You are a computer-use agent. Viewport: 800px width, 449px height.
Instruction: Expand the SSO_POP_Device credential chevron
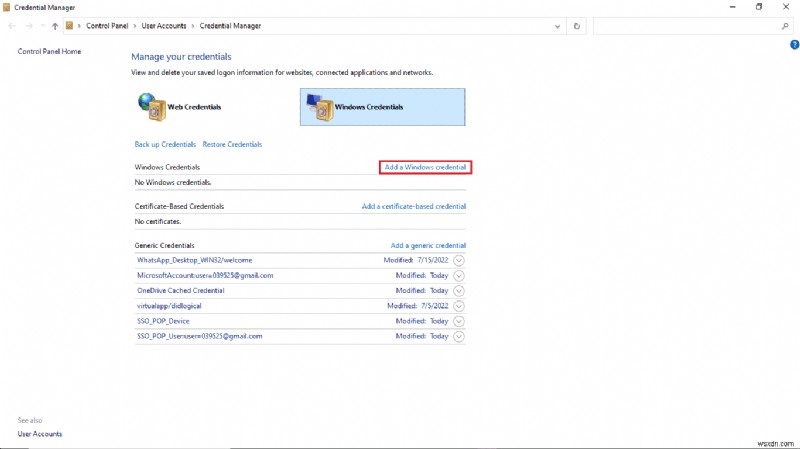[459, 321]
